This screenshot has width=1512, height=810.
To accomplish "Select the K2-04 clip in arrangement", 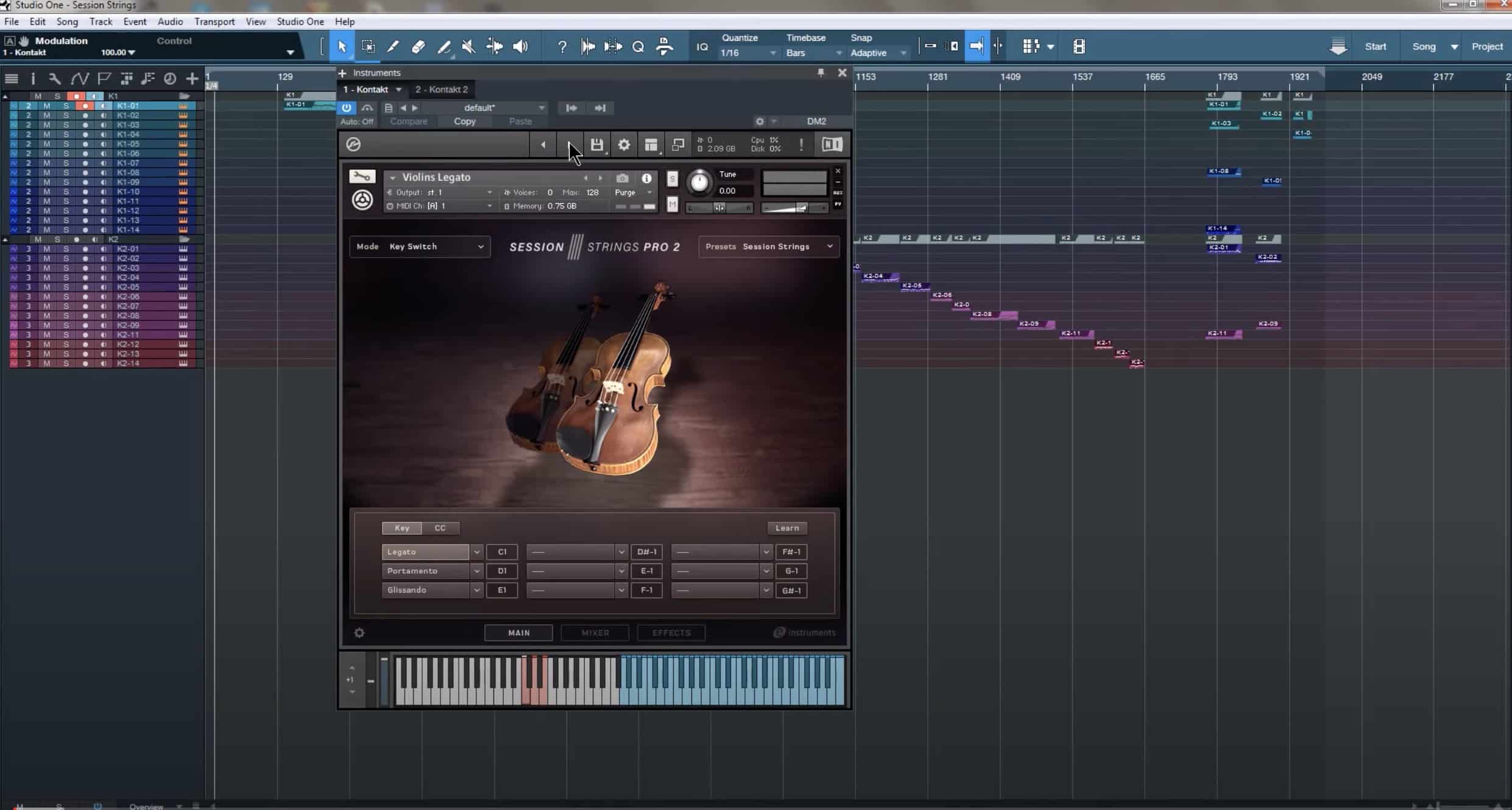I will tap(880, 276).
